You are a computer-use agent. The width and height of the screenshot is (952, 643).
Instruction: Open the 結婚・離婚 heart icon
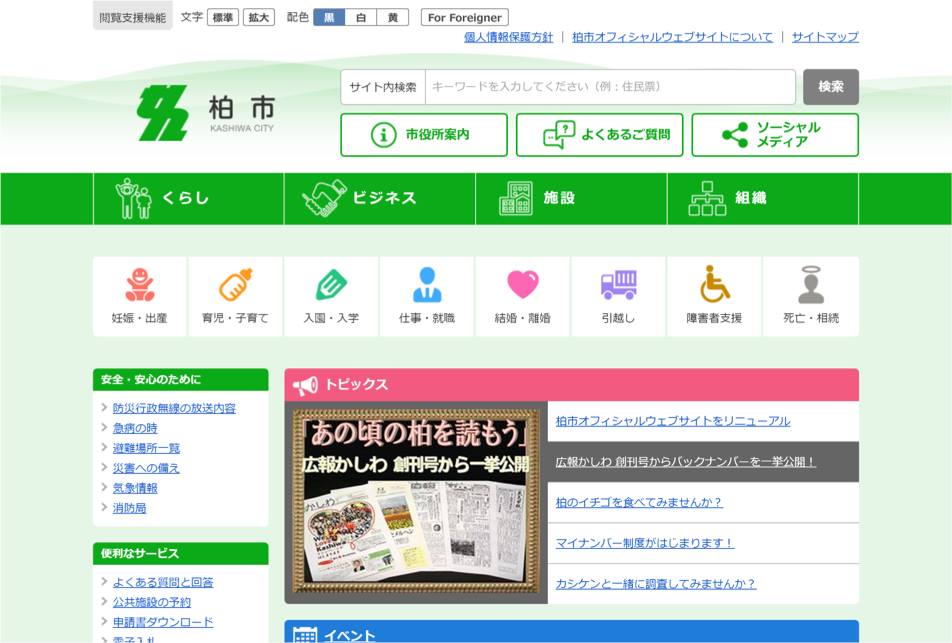pos(523,284)
